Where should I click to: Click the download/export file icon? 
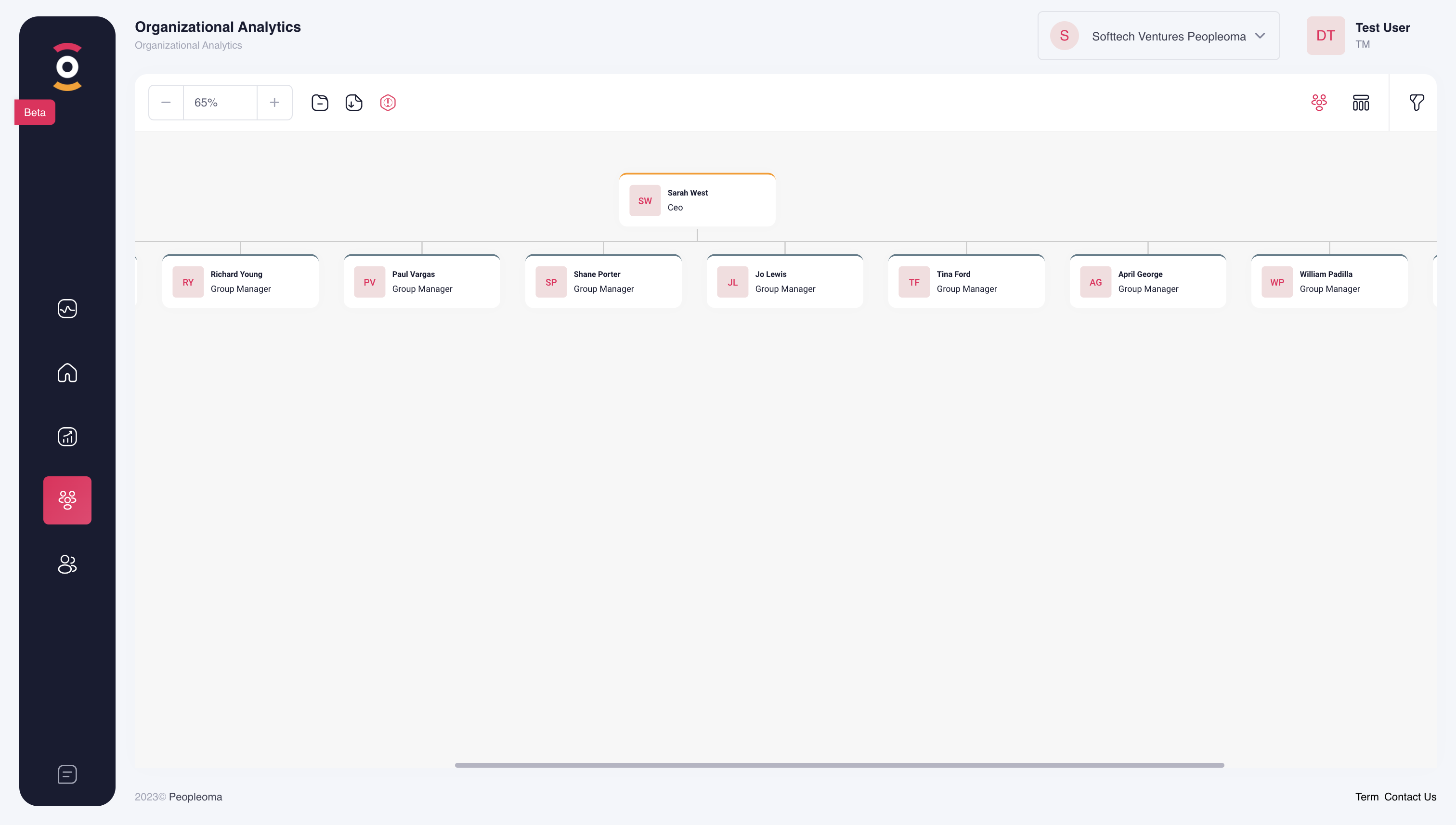tap(354, 103)
